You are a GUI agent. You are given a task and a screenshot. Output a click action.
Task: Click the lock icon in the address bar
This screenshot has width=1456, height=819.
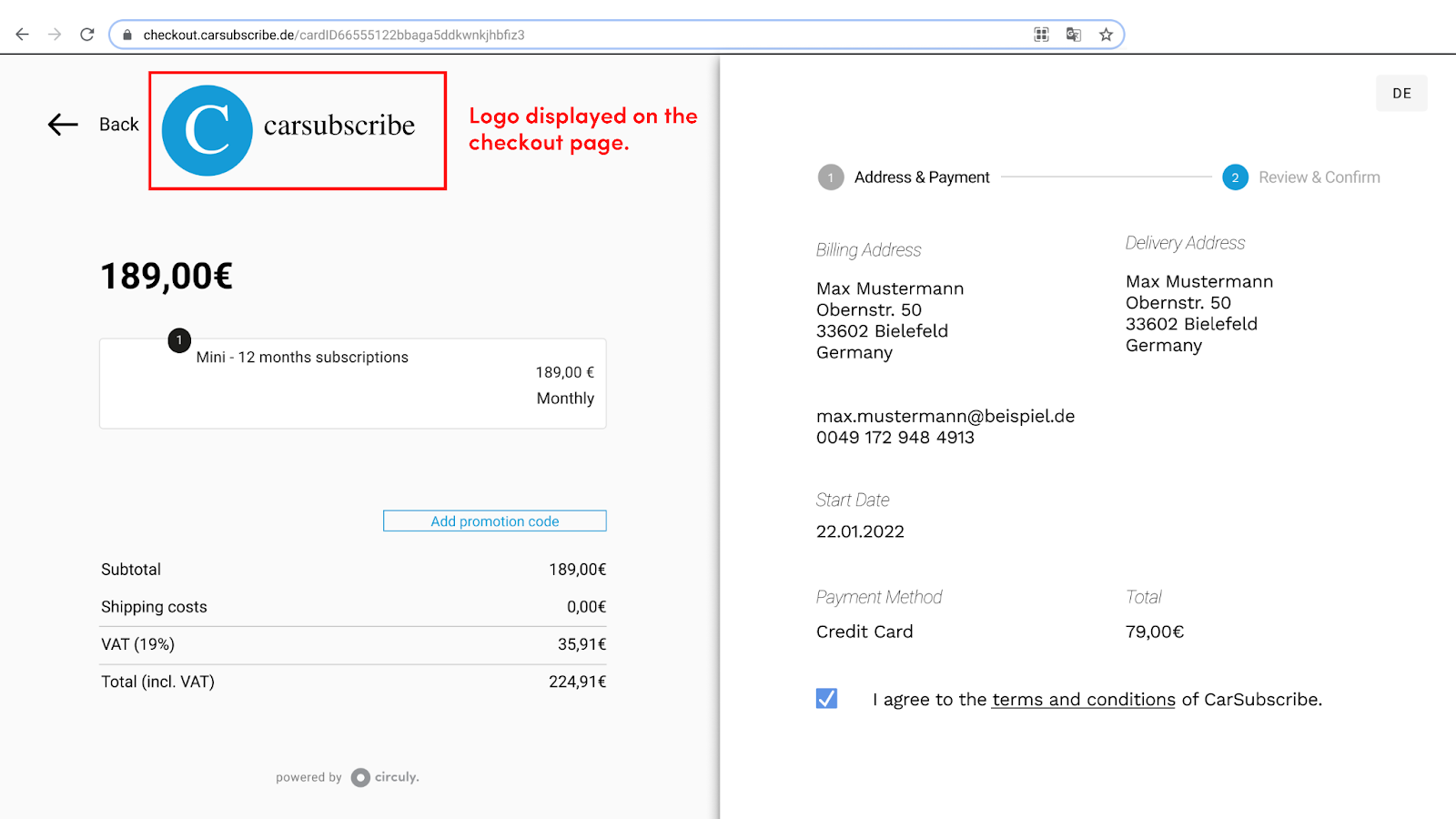click(x=127, y=35)
